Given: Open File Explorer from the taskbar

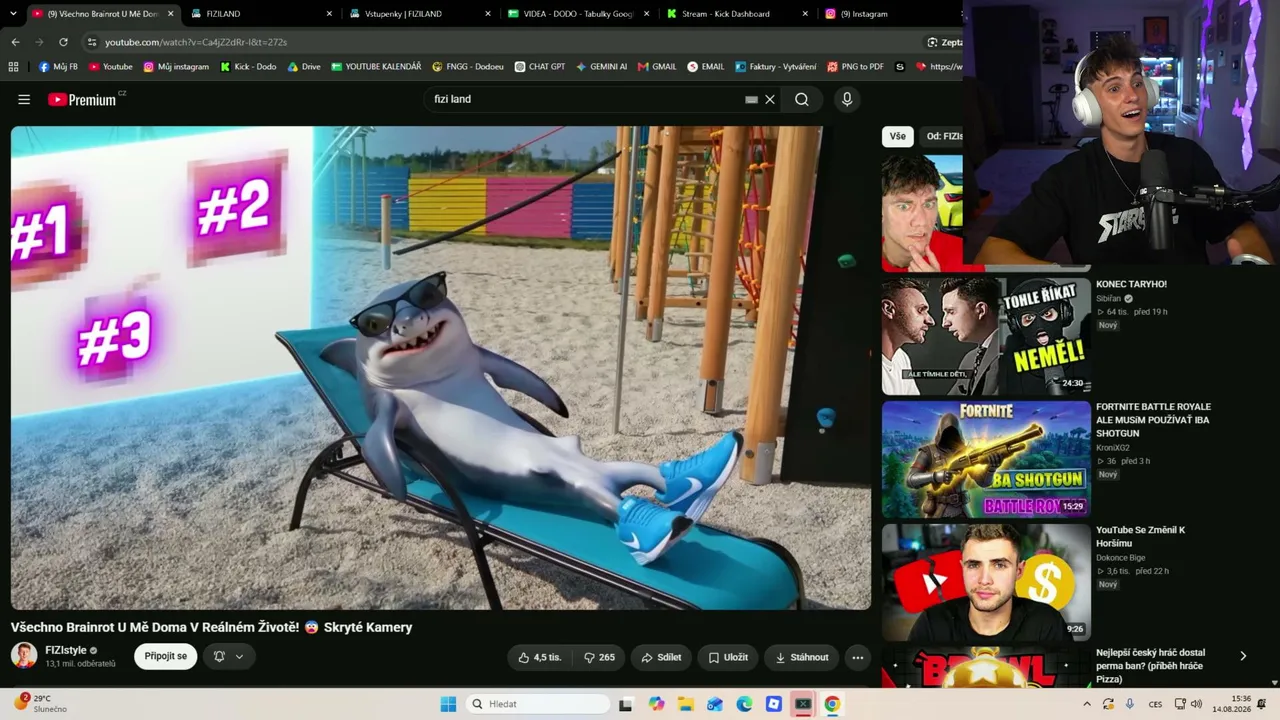Looking at the screenshot, I should click(686, 704).
